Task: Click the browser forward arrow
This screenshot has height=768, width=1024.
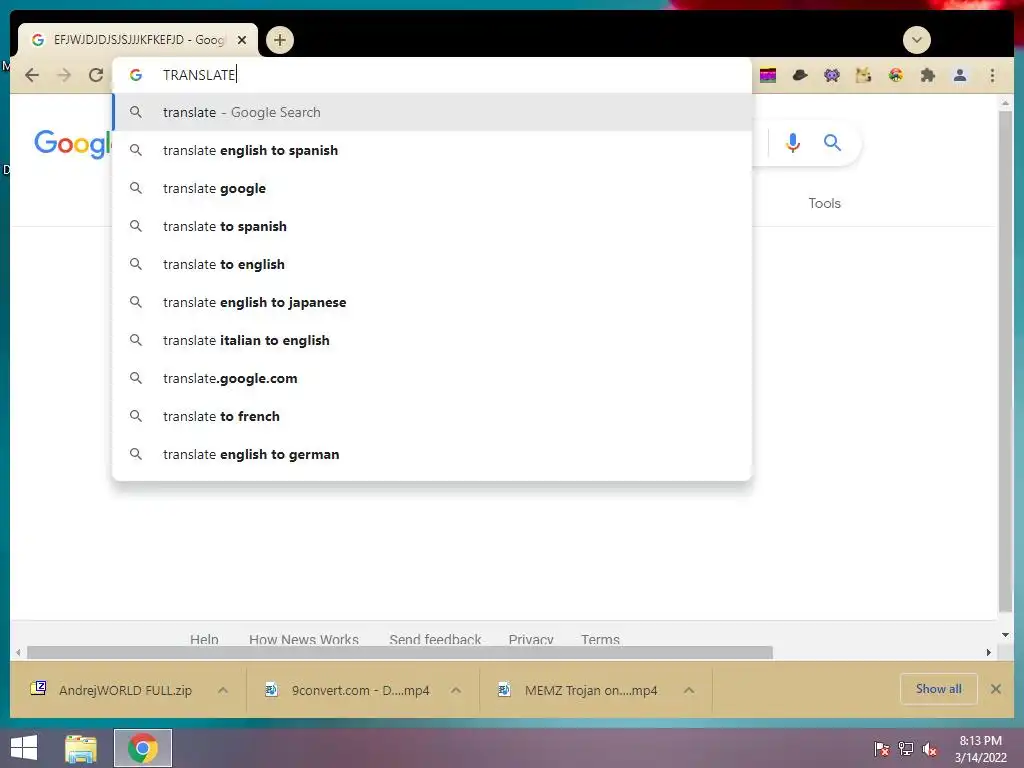Action: [x=64, y=75]
